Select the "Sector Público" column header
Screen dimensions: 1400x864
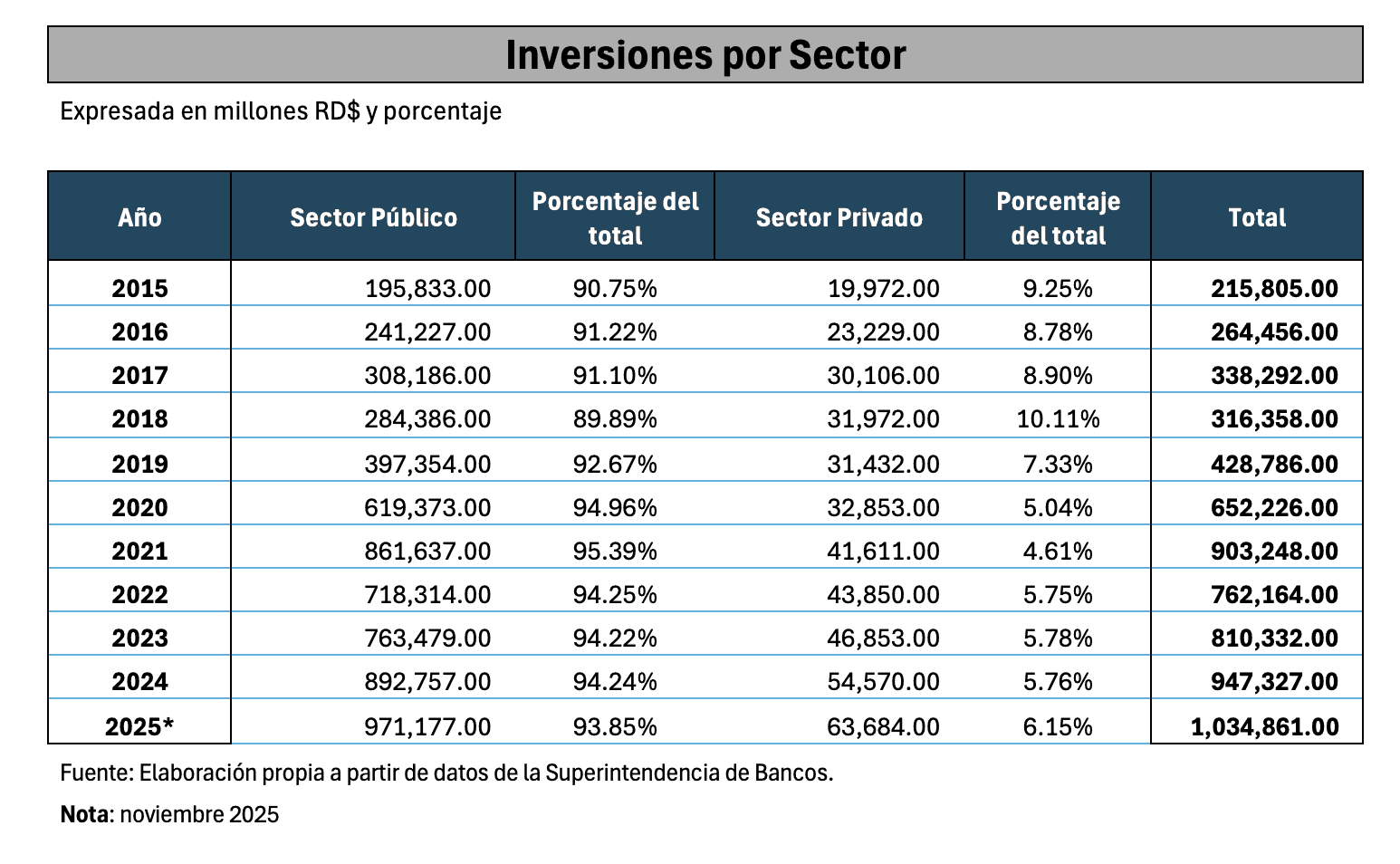pyautogui.click(x=373, y=217)
